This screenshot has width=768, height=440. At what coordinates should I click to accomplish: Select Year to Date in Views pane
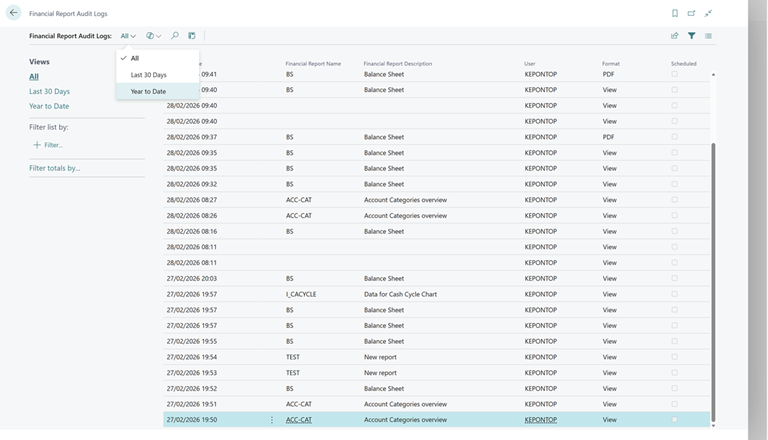[x=49, y=106]
